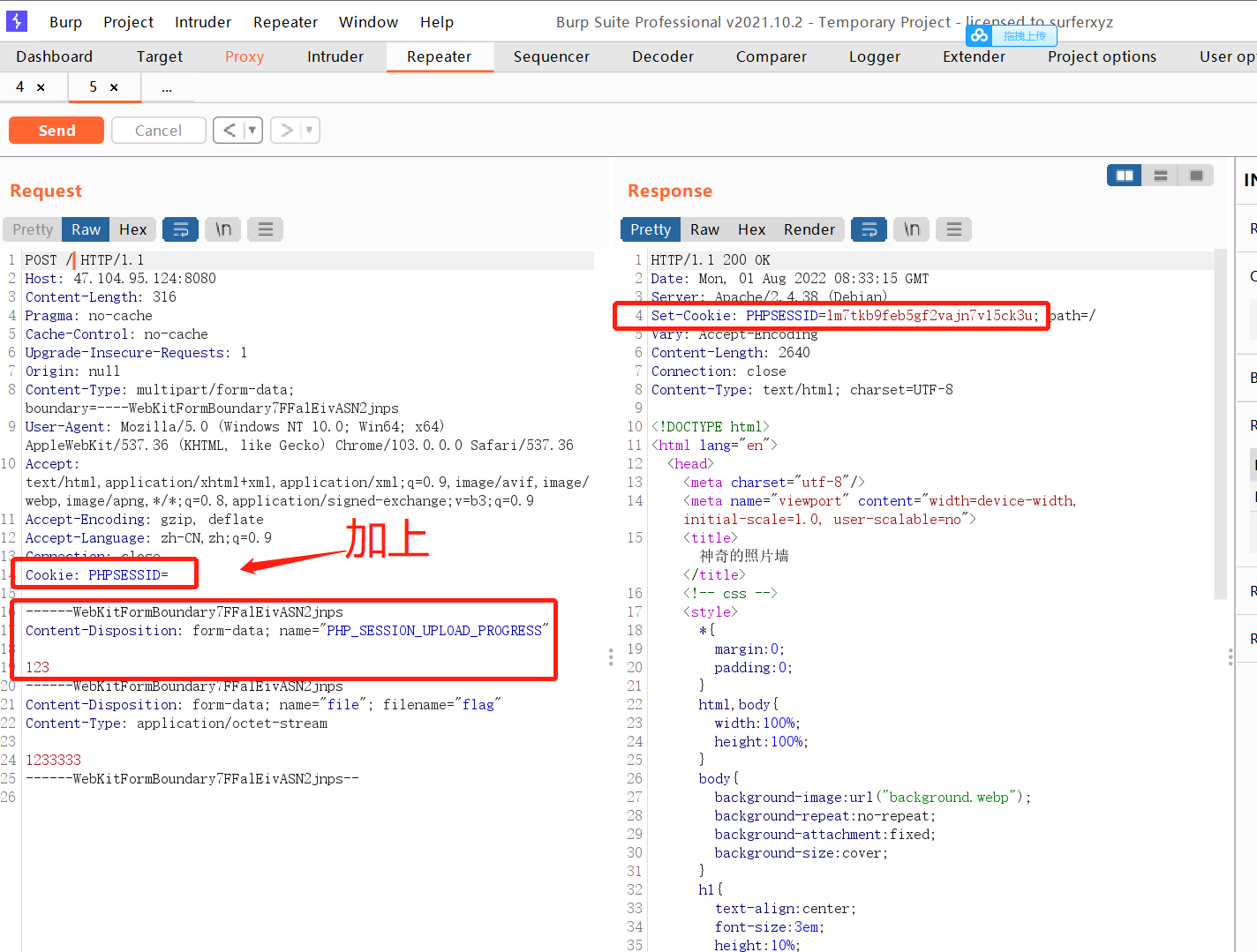Open the Request hamburger options menu
This screenshot has width=1257, height=952.
pyautogui.click(x=266, y=229)
